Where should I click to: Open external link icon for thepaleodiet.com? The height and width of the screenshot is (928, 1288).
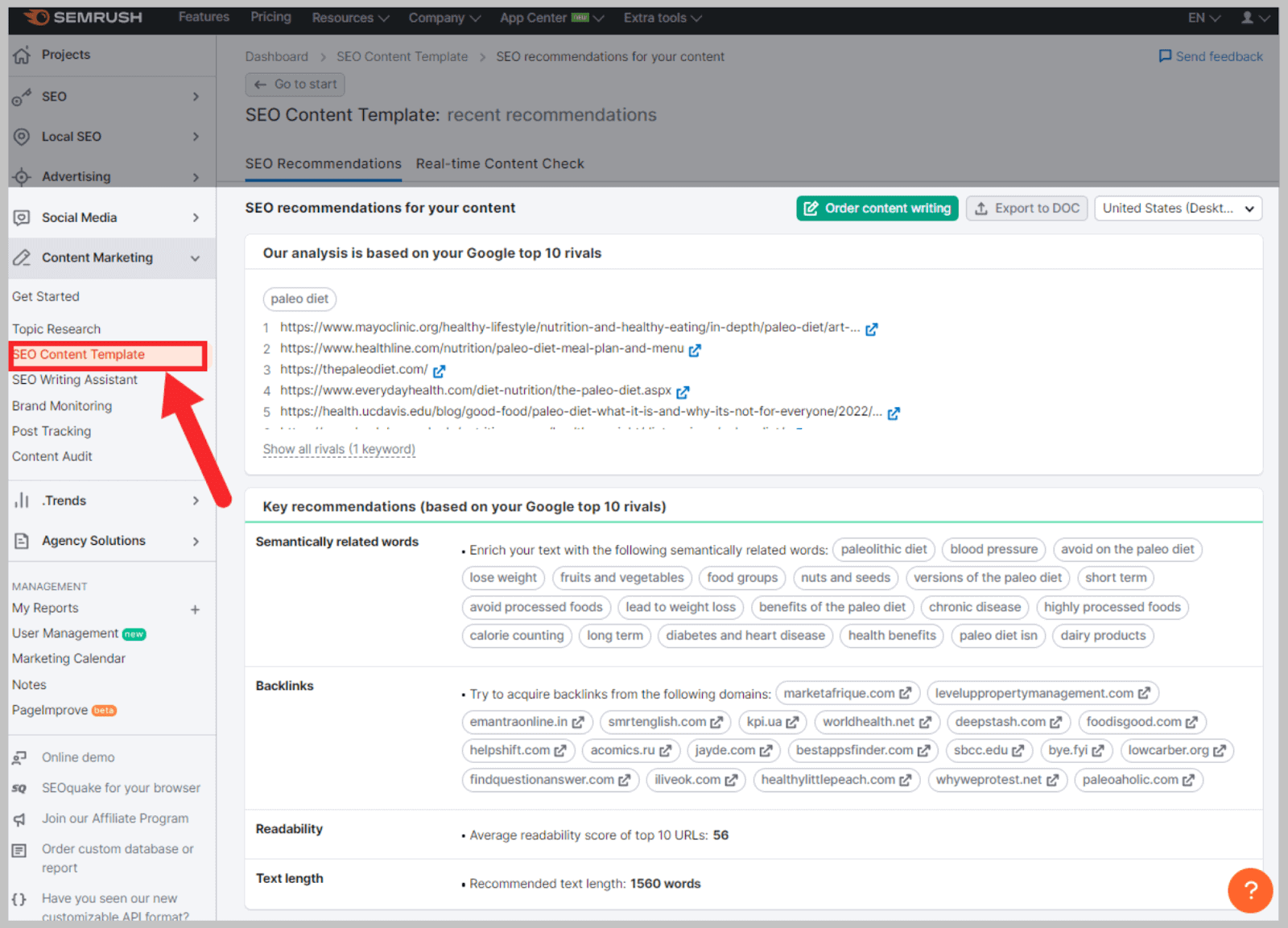click(x=439, y=370)
